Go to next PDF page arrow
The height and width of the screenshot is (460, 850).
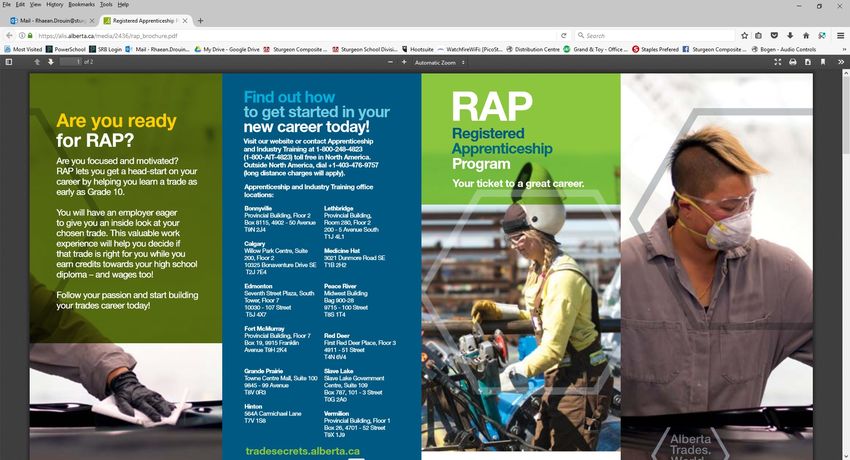pyautogui.click(x=50, y=62)
